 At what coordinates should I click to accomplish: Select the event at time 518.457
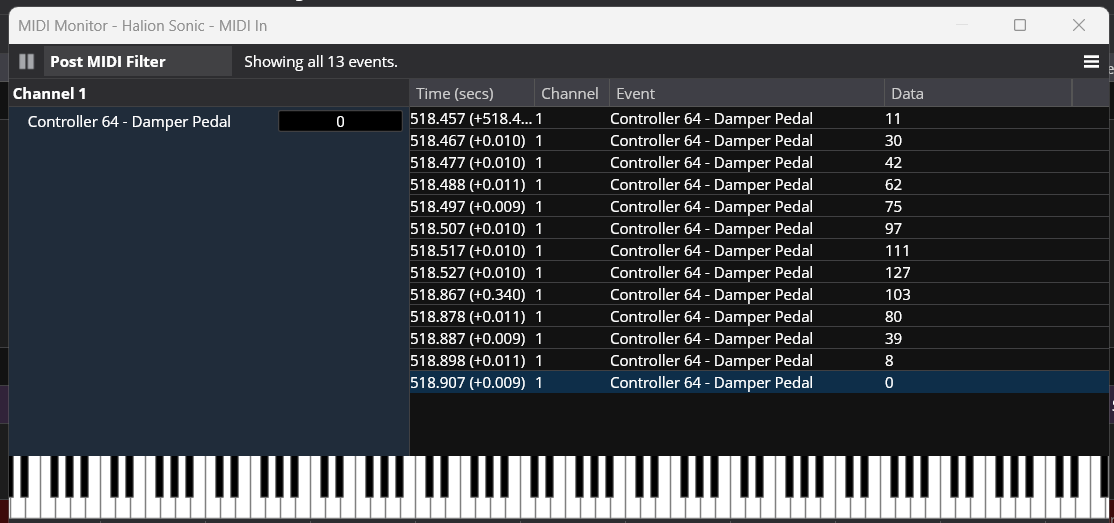pyautogui.click(x=759, y=119)
